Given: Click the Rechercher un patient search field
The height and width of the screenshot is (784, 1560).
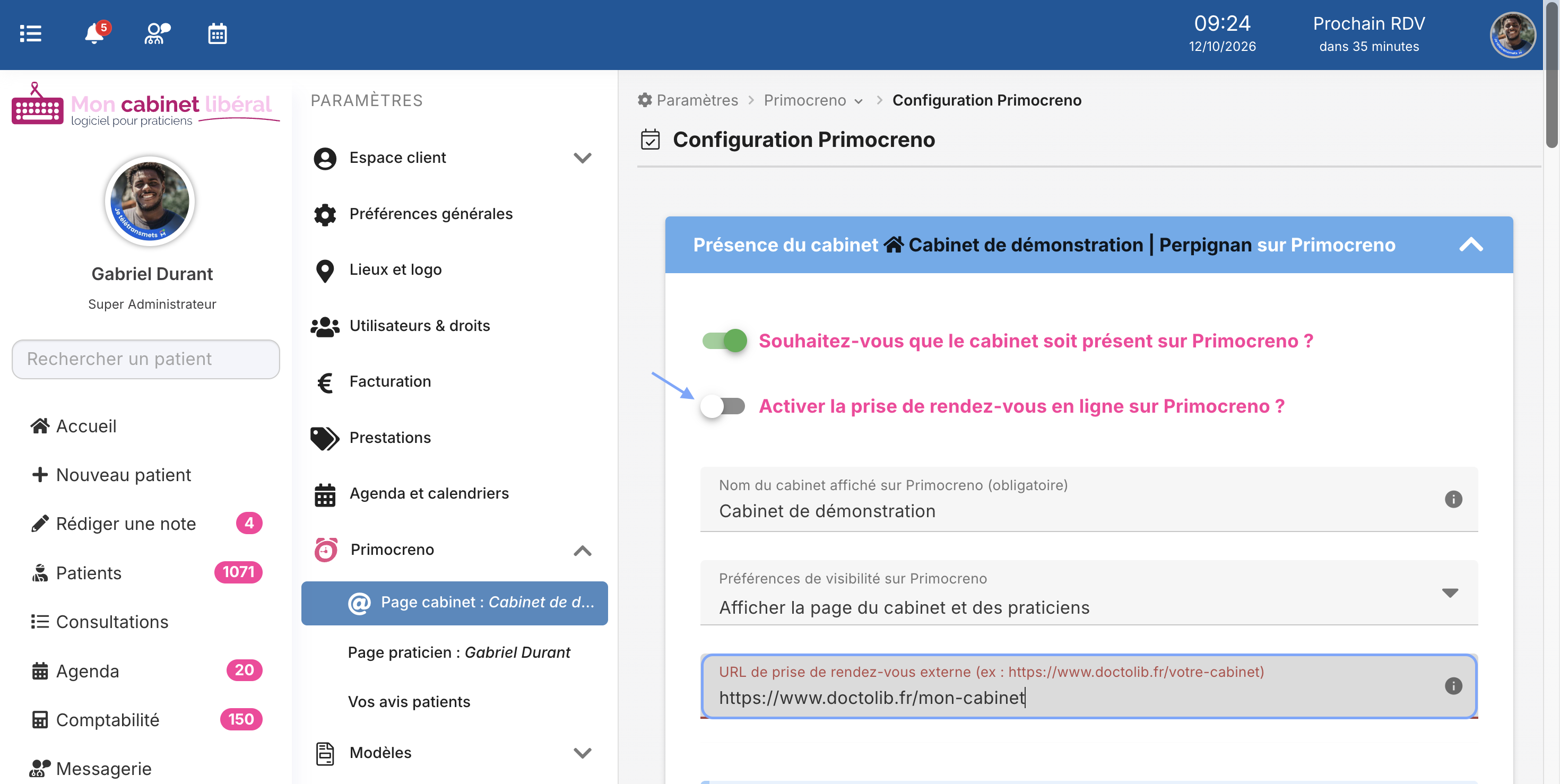Looking at the screenshot, I should pos(146,359).
